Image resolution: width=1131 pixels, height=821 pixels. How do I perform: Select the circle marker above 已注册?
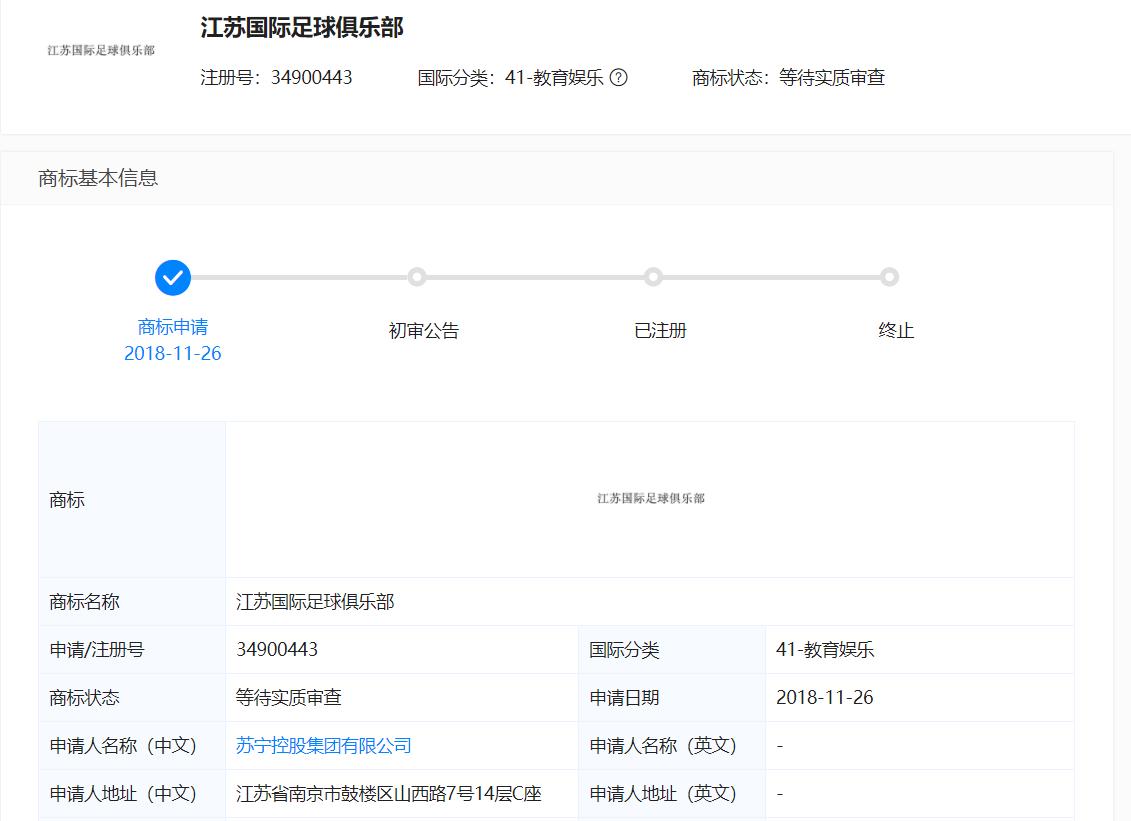[x=653, y=277]
